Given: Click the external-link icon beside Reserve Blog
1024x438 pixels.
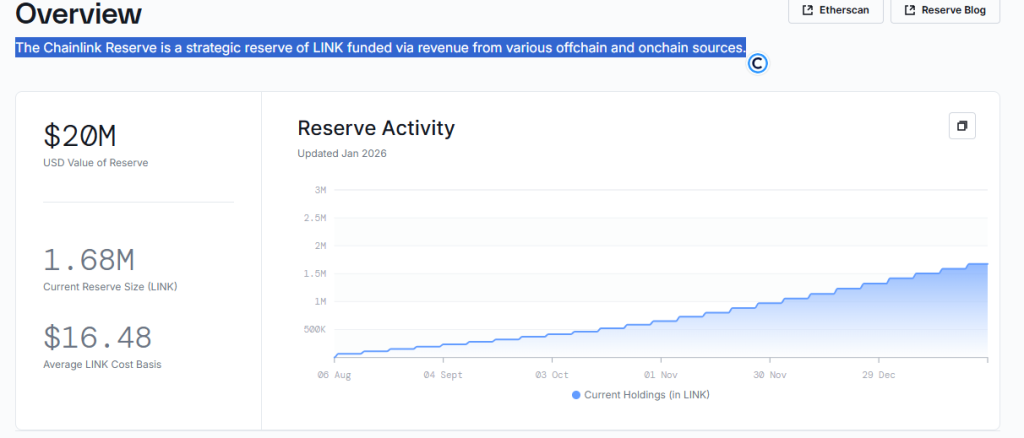Looking at the screenshot, I should pyautogui.click(x=909, y=11).
